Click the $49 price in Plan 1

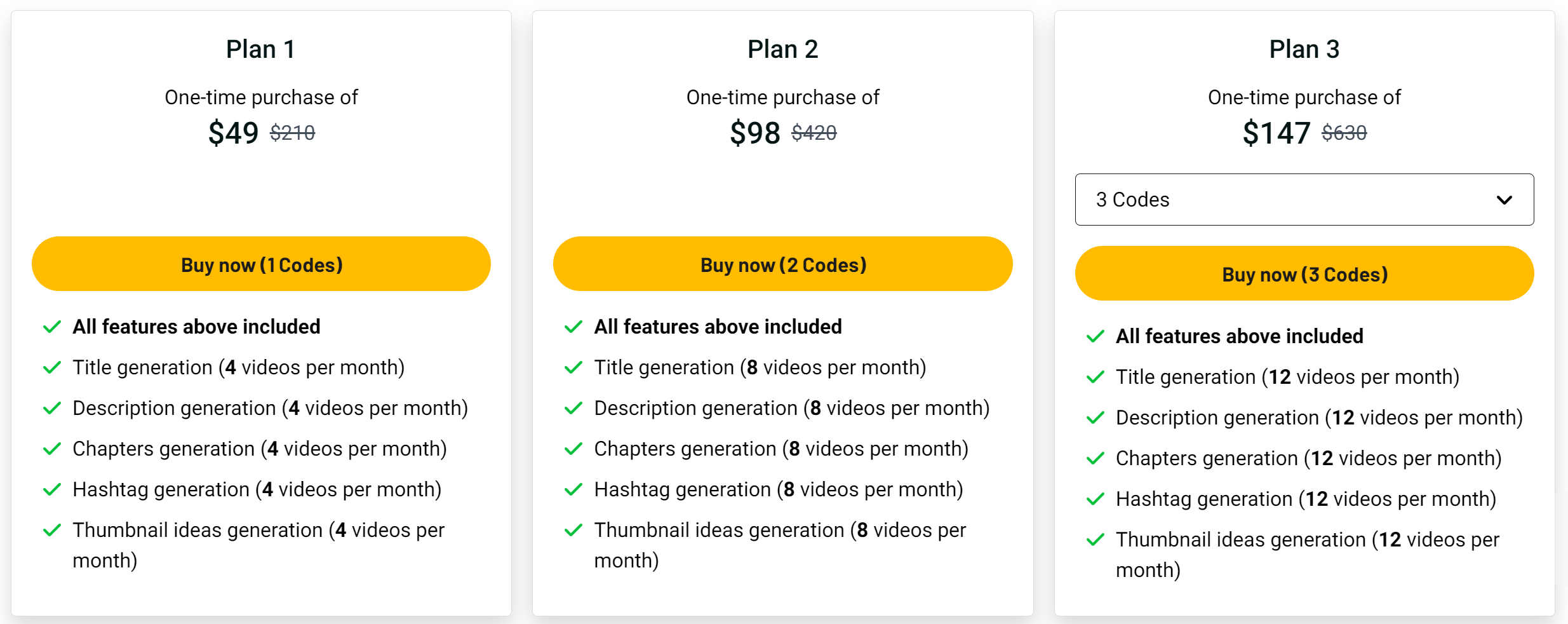point(233,133)
